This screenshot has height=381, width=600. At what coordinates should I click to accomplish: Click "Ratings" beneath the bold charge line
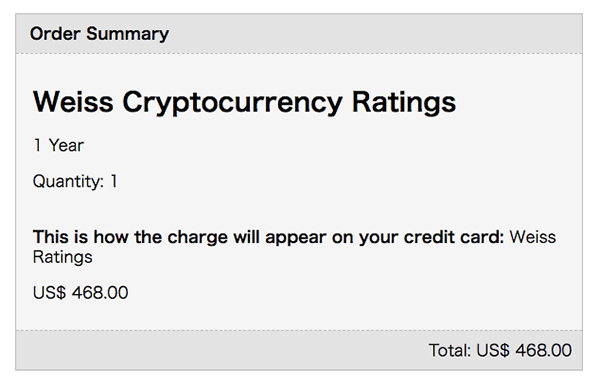coord(63,257)
